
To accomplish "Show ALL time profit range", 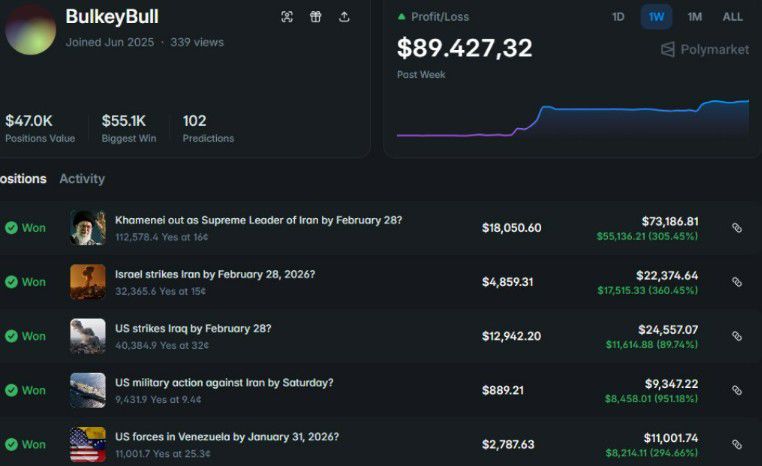I will point(733,17).
